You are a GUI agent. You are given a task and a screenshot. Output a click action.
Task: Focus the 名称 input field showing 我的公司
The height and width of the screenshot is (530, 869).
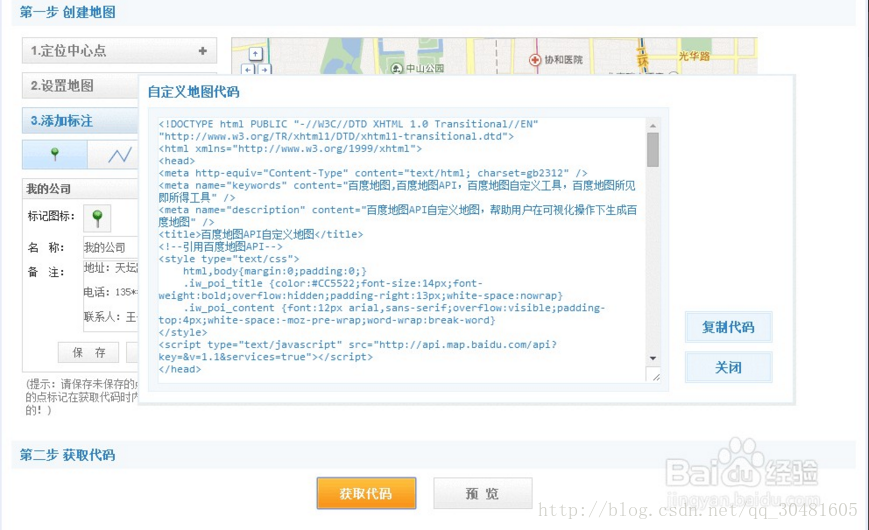110,247
